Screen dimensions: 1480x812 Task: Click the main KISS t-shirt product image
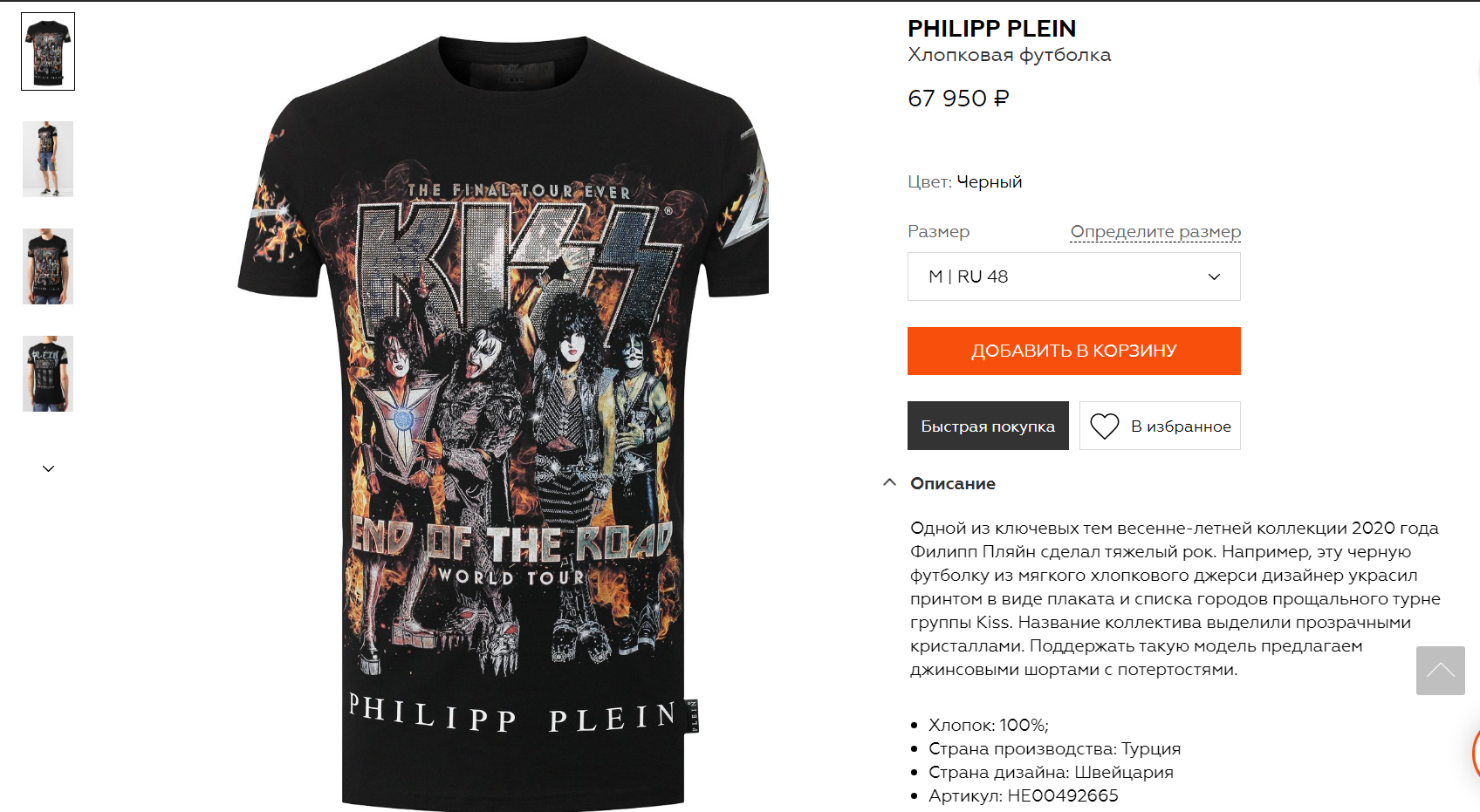[x=504, y=419]
